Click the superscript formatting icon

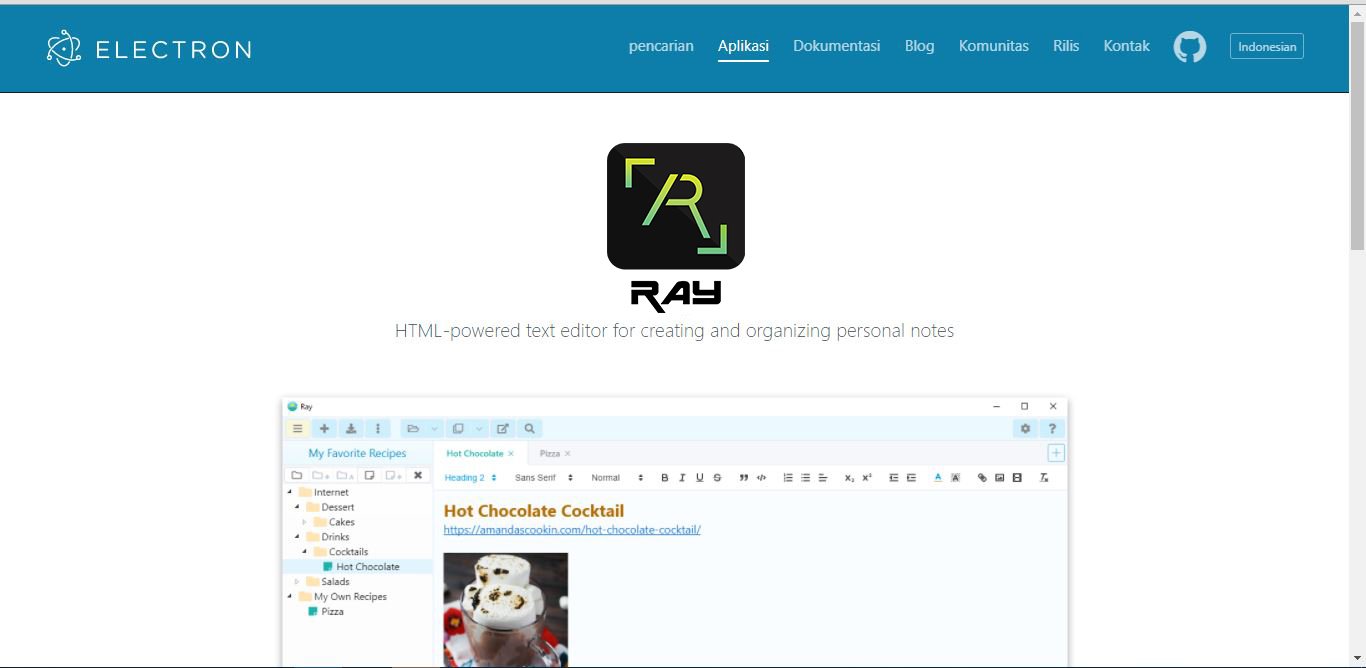[867, 478]
